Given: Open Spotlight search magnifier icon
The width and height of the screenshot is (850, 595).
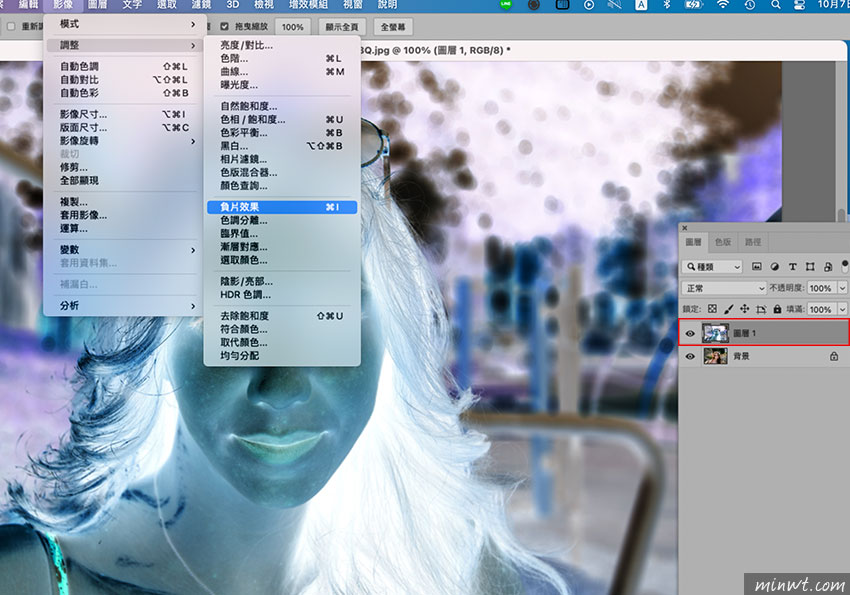Looking at the screenshot, I should [x=776, y=5].
